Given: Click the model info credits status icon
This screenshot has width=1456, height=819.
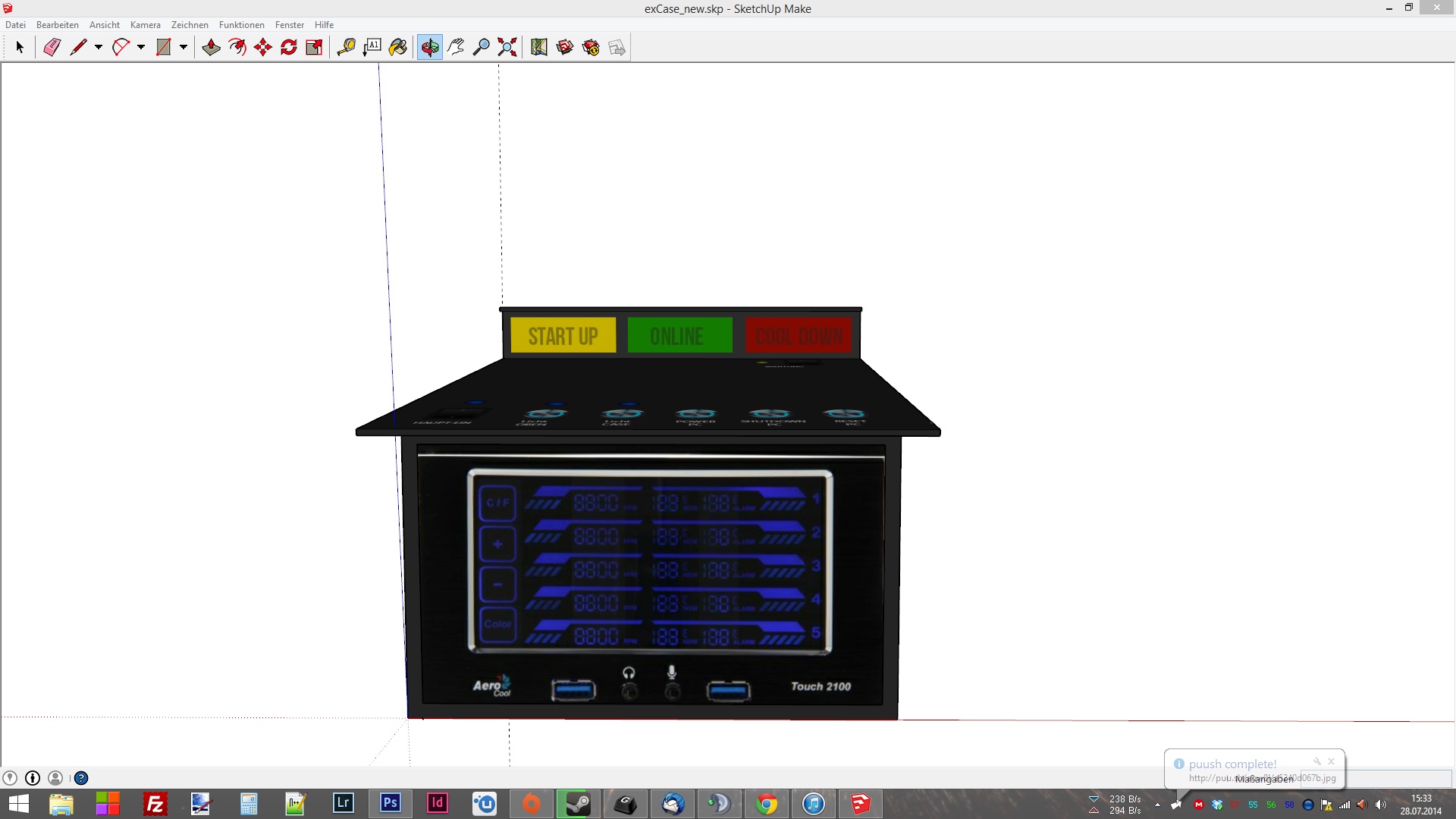Looking at the screenshot, I should [x=33, y=778].
